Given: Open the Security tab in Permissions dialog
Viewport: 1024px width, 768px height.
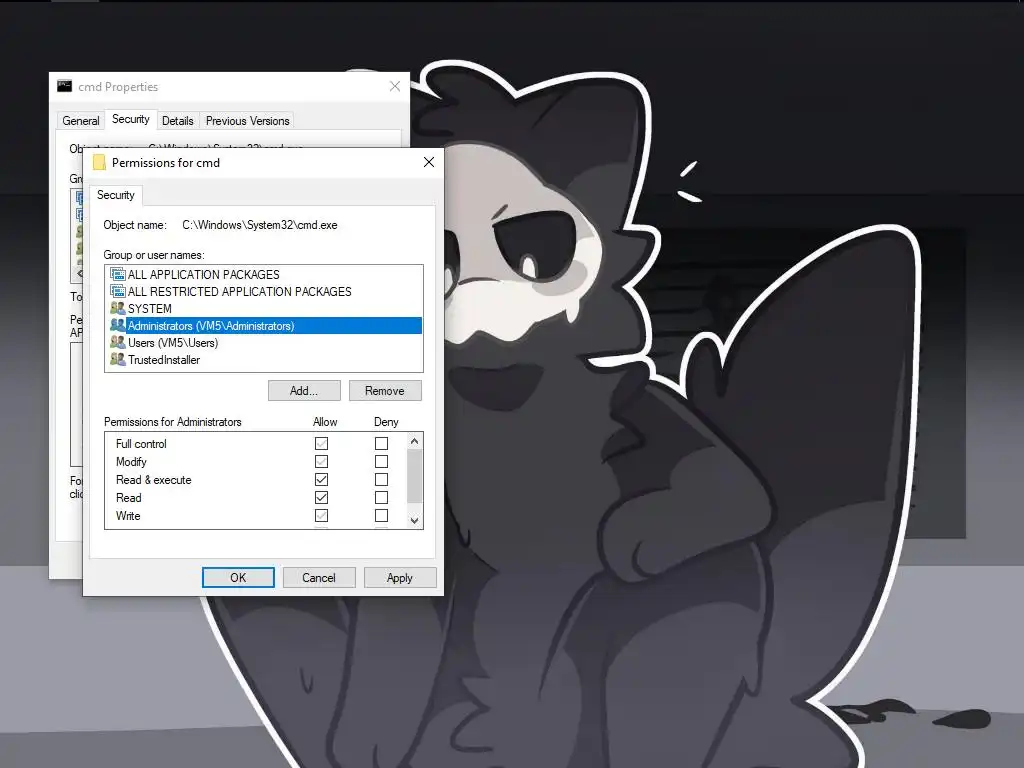Looking at the screenshot, I should click(116, 195).
